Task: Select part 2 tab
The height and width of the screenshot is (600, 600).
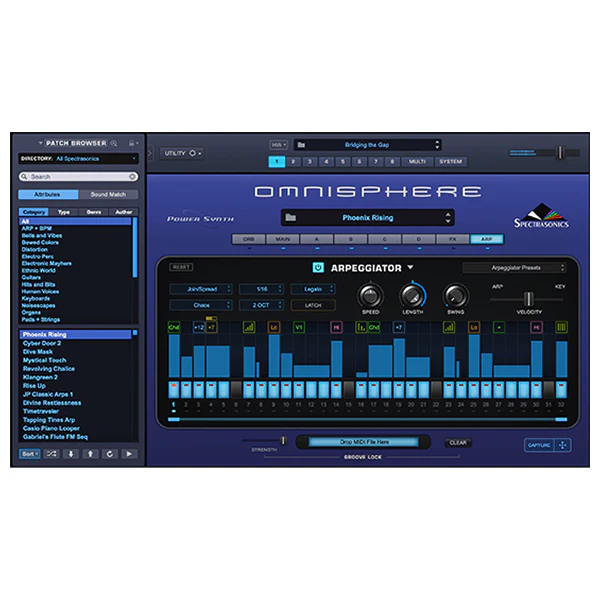Action: pyautogui.click(x=293, y=161)
